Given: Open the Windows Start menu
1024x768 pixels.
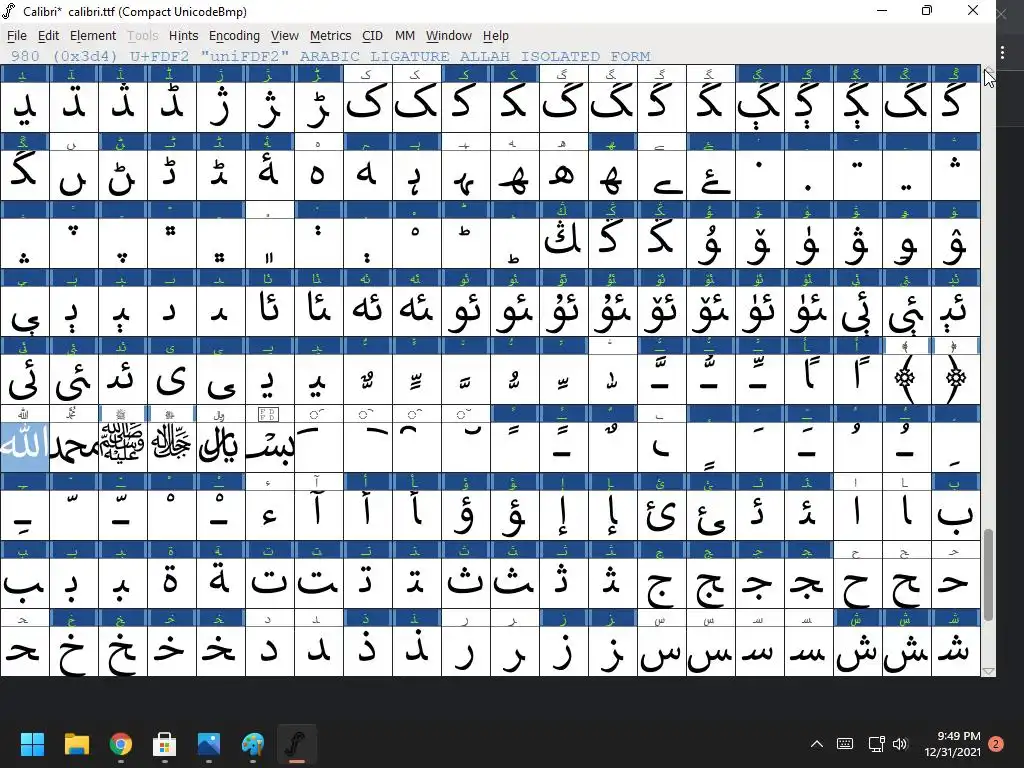Looking at the screenshot, I should point(32,744).
